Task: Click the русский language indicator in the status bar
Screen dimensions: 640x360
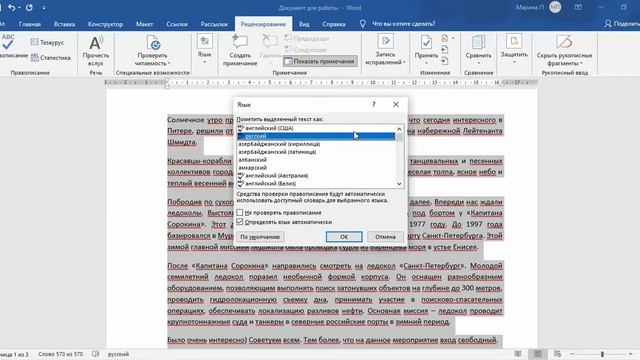Action: tap(118, 354)
